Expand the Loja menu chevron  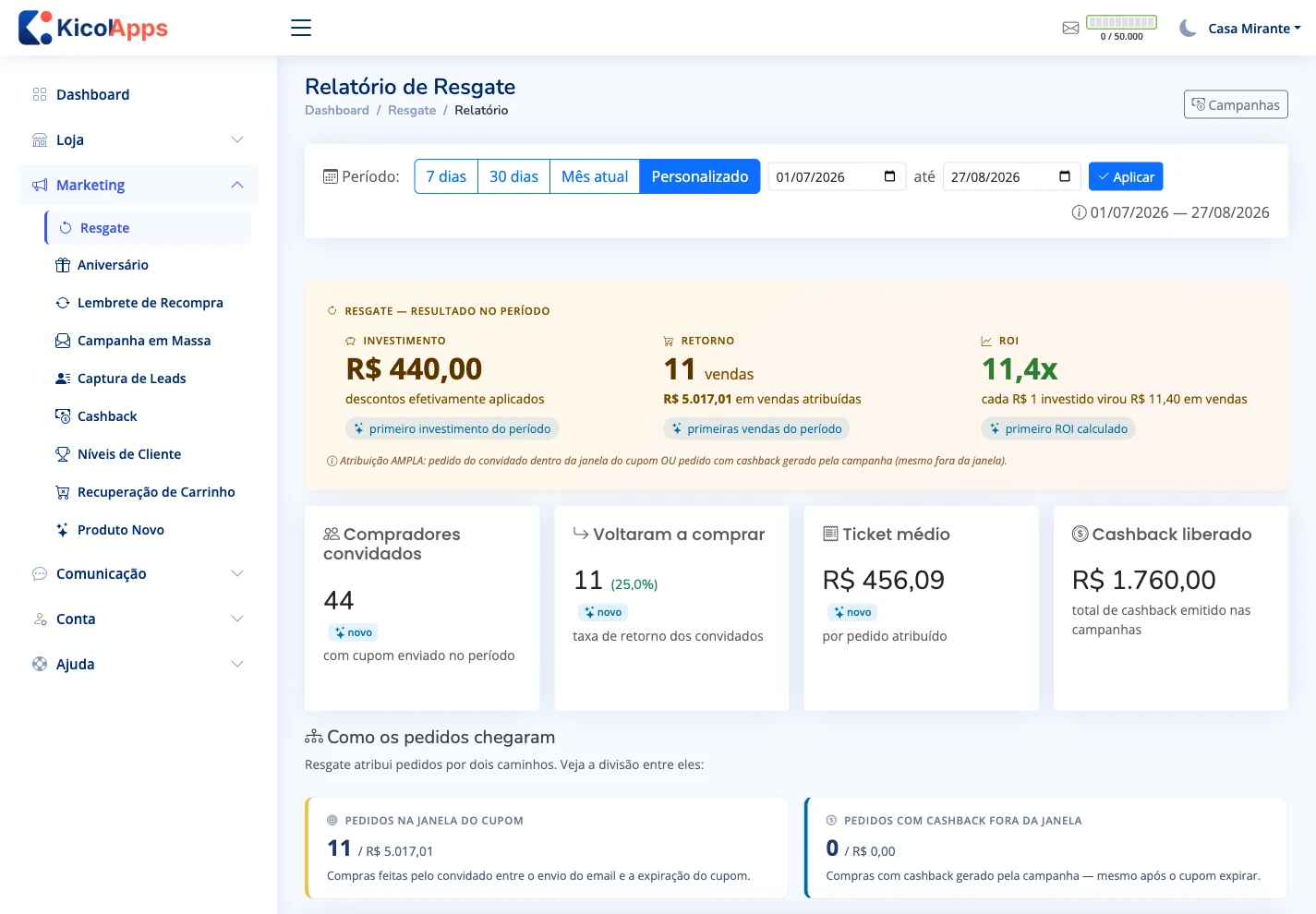237,139
